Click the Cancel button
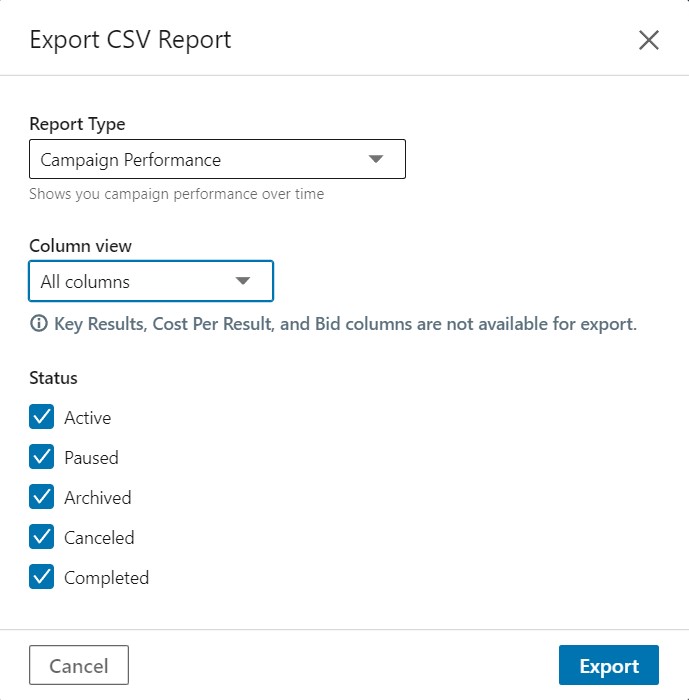Screen dimensions: 689x700 click(79, 665)
